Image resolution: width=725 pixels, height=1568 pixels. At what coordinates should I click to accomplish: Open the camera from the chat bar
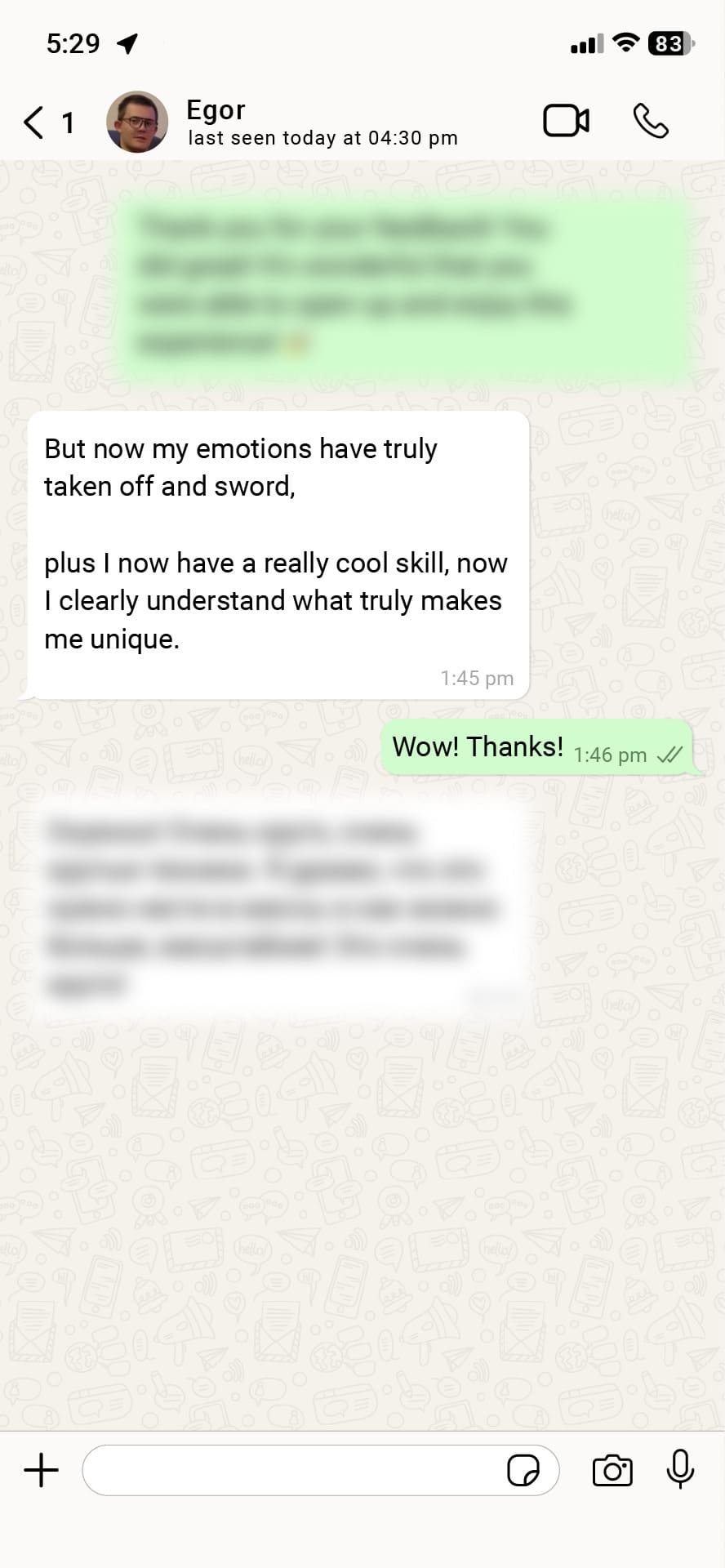tap(612, 1470)
